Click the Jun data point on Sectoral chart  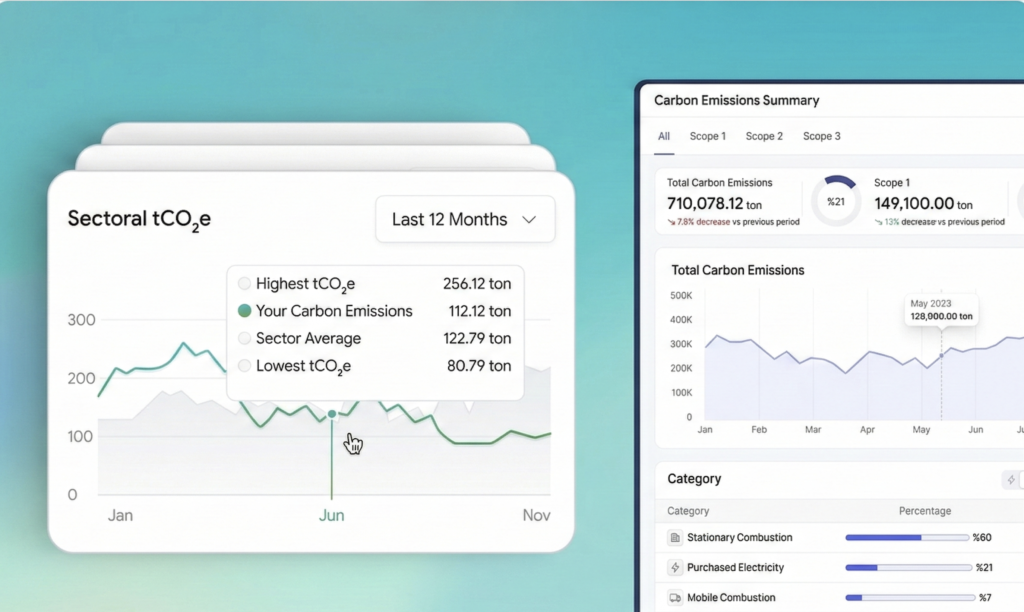(x=332, y=413)
